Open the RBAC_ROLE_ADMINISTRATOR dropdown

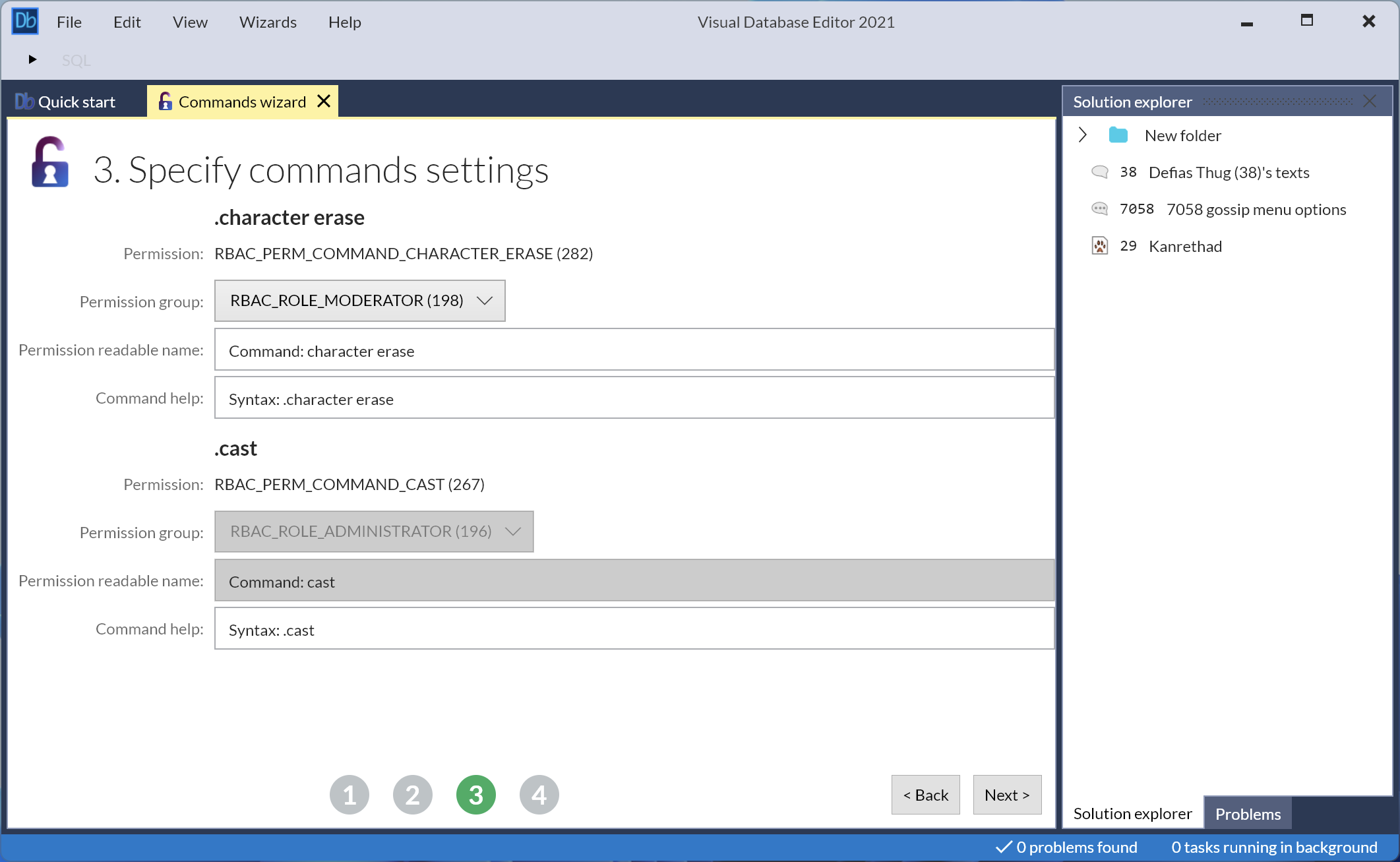point(373,532)
